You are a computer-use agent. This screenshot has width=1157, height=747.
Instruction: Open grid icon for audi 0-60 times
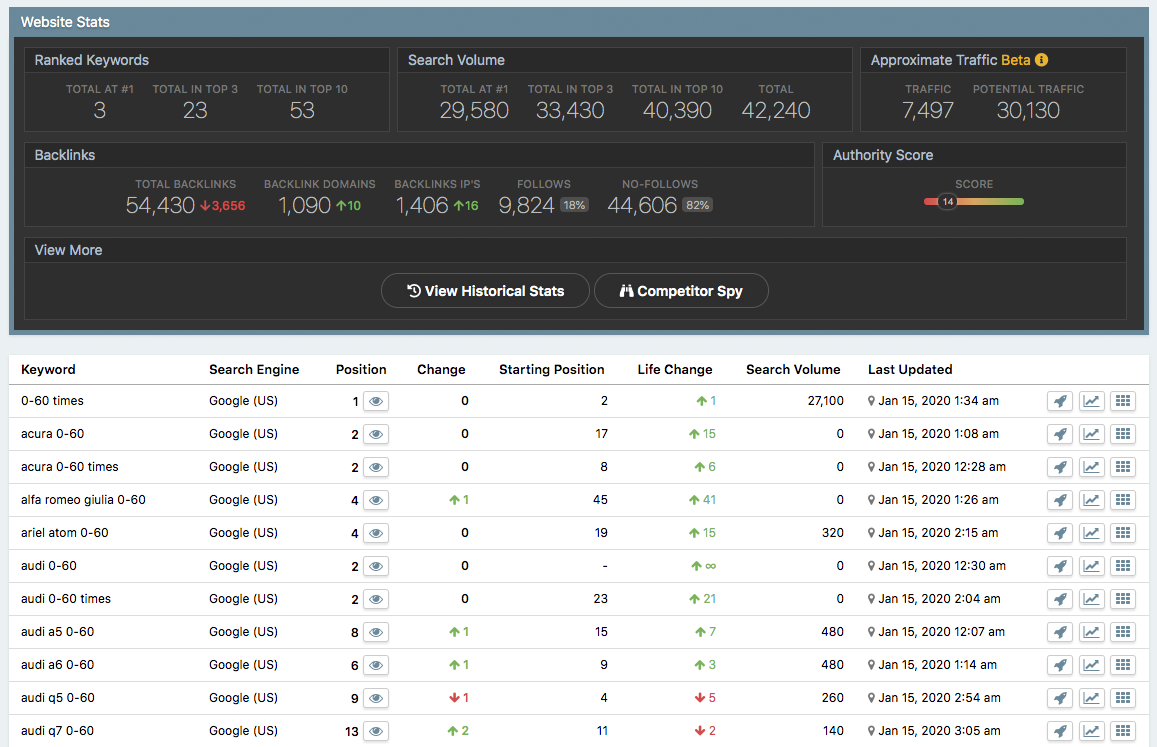[1123, 599]
